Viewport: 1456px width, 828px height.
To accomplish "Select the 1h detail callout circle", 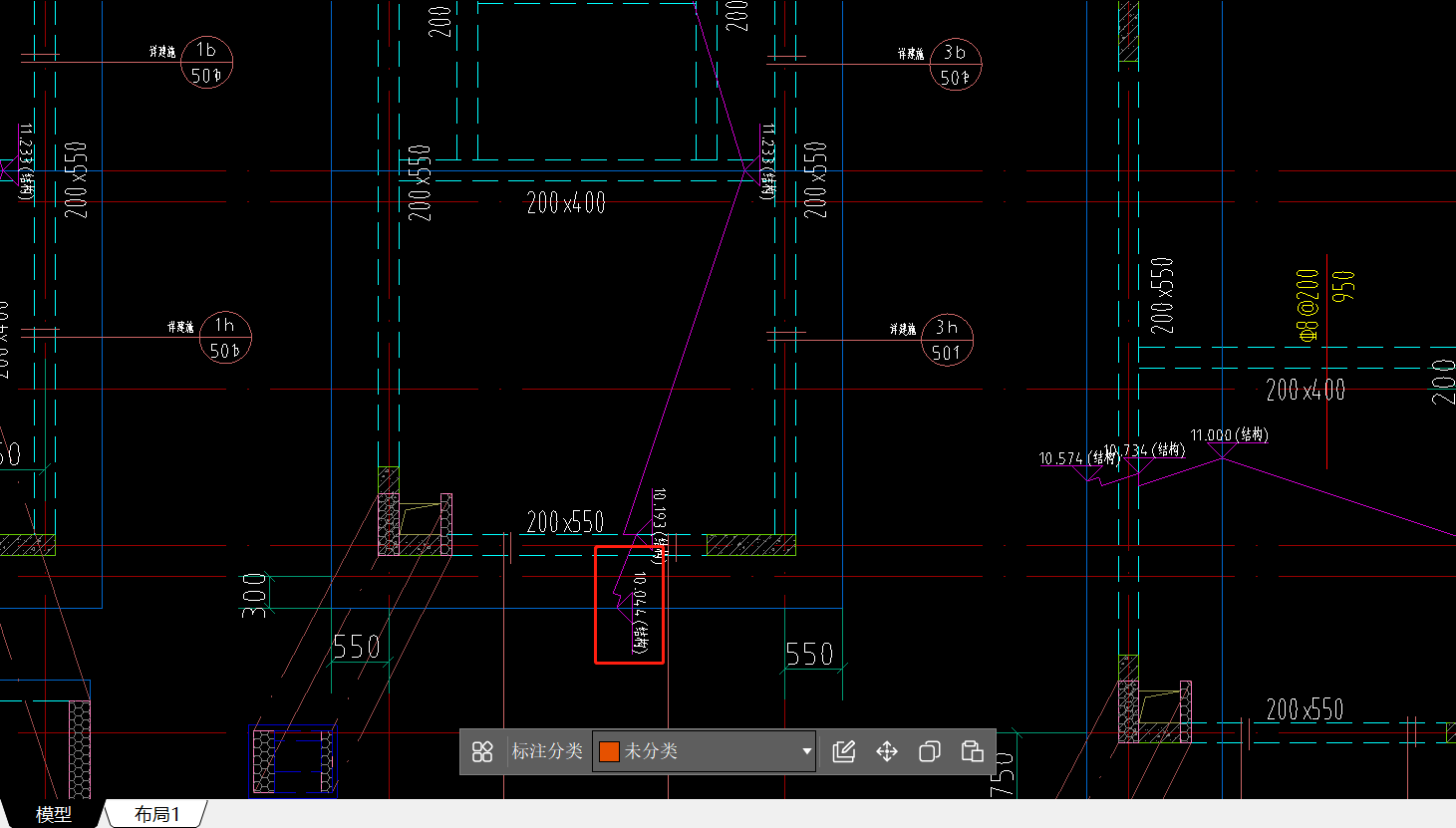I will pos(225,337).
